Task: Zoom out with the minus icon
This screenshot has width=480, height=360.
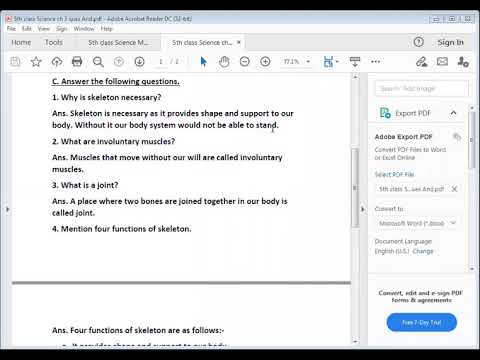Action: coord(245,62)
